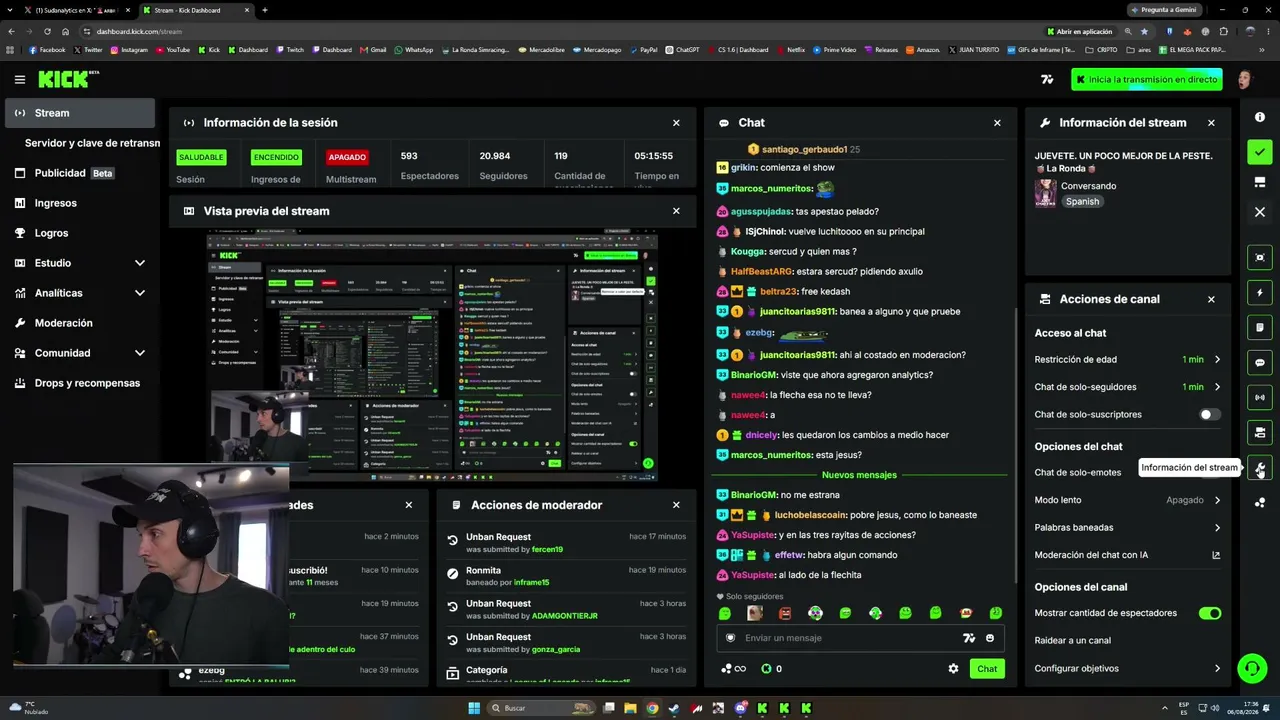
Task: Close the Información del stream panel
Action: [x=1211, y=123]
